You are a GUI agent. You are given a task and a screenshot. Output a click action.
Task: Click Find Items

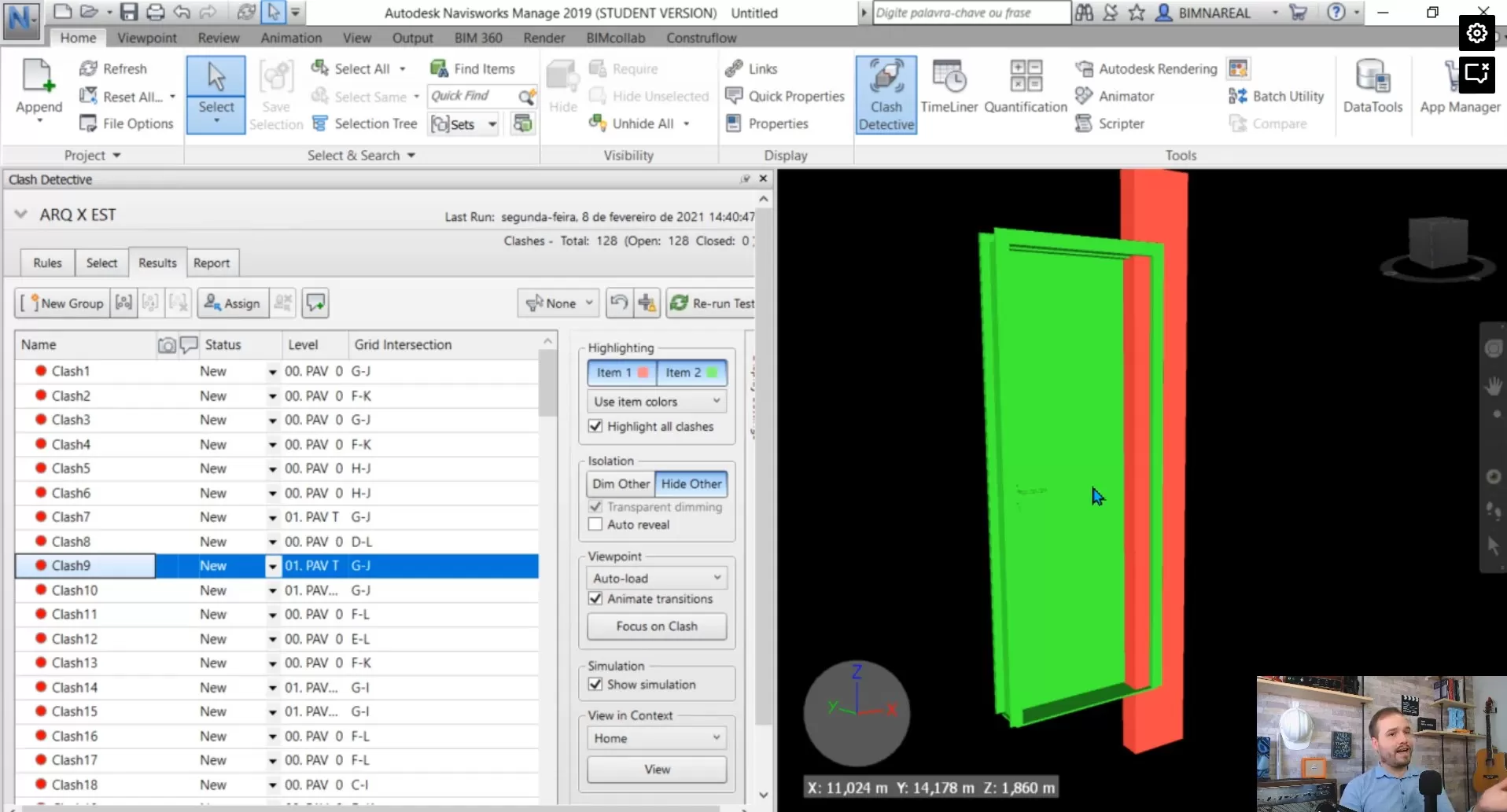click(x=473, y=68)
